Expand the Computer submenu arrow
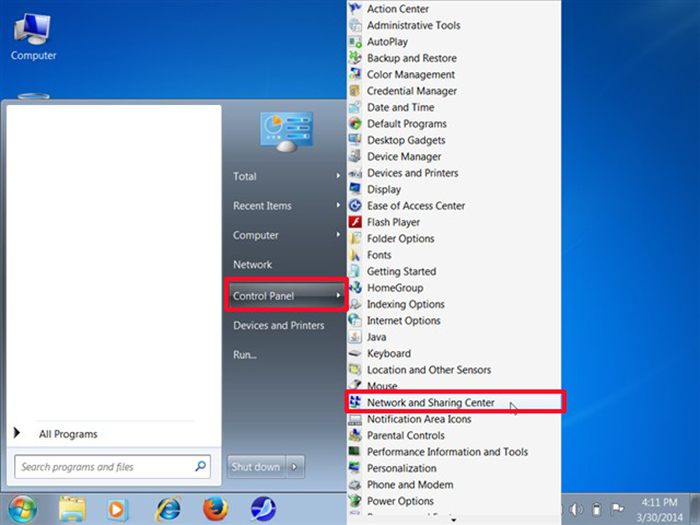The height and width of the screenshot is (525, 700). click(x=338, y=235)
